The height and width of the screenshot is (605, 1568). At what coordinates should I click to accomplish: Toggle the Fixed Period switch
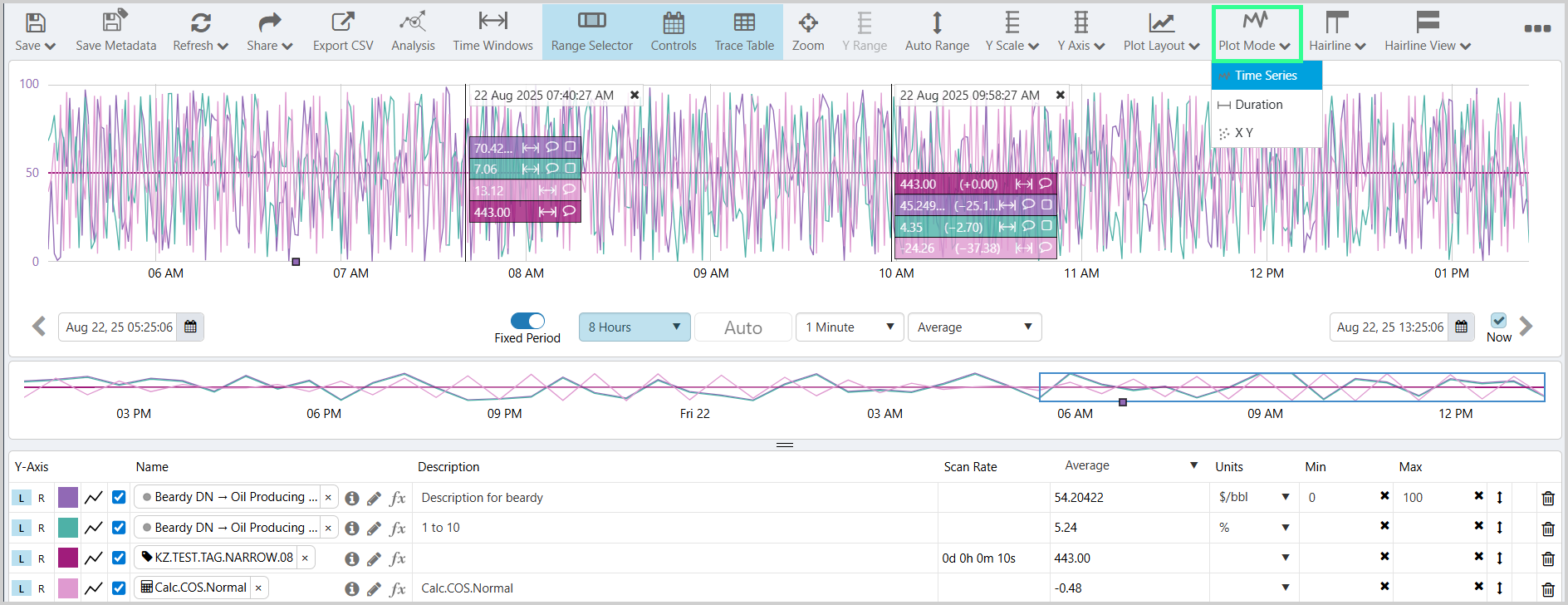527,321
